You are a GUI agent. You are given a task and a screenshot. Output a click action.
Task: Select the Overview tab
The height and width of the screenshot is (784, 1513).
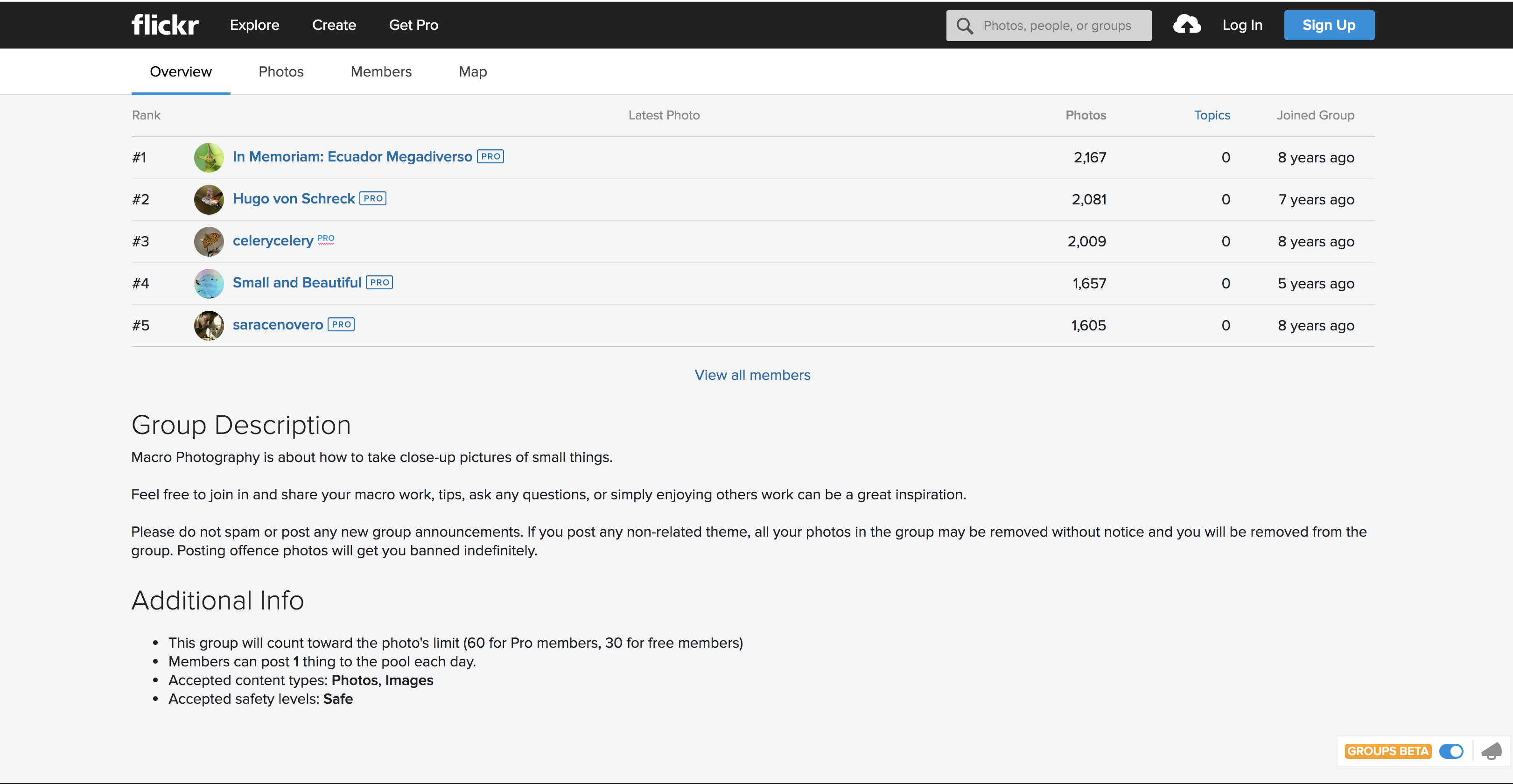coord(181,72)
